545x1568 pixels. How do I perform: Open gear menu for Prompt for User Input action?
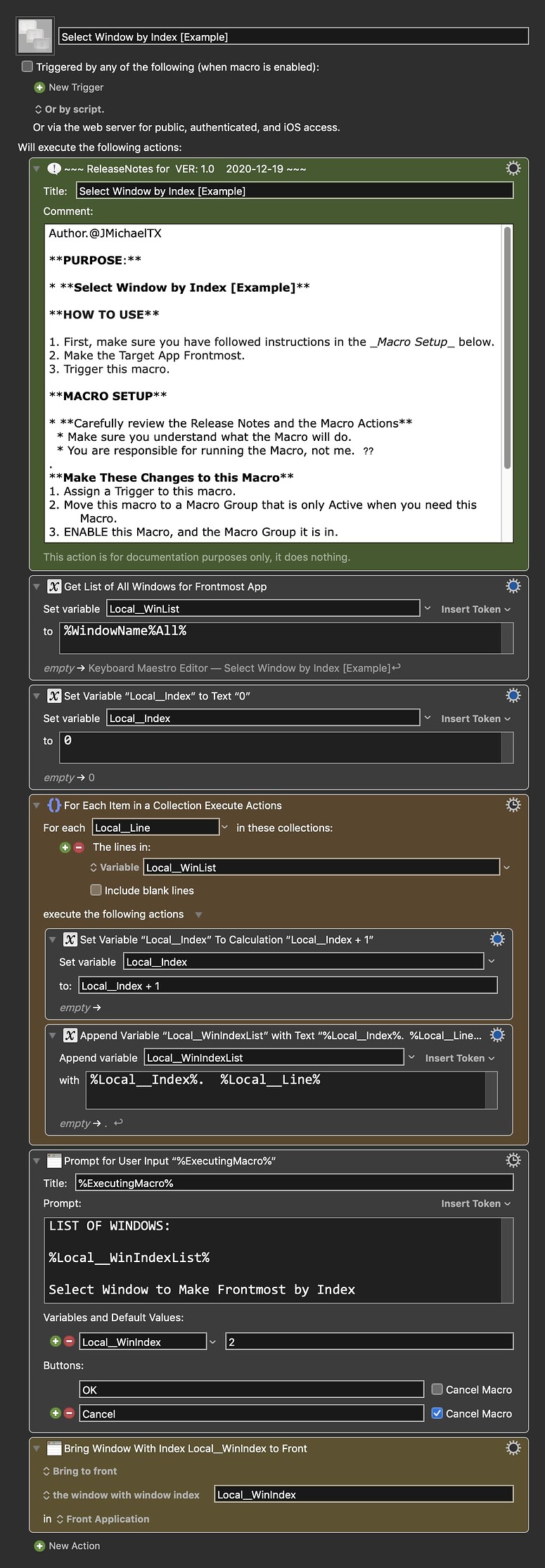[x=513, y=1160]
